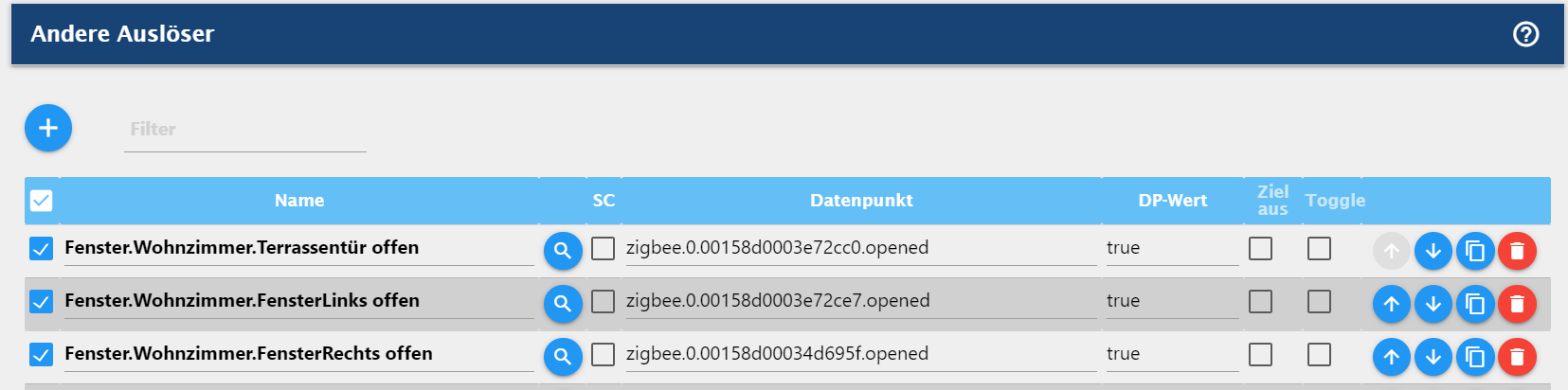Move Terrassentür offen row down
Image resolution: width=1568 pixels, height=390 pixels.
pos(1433,251)
